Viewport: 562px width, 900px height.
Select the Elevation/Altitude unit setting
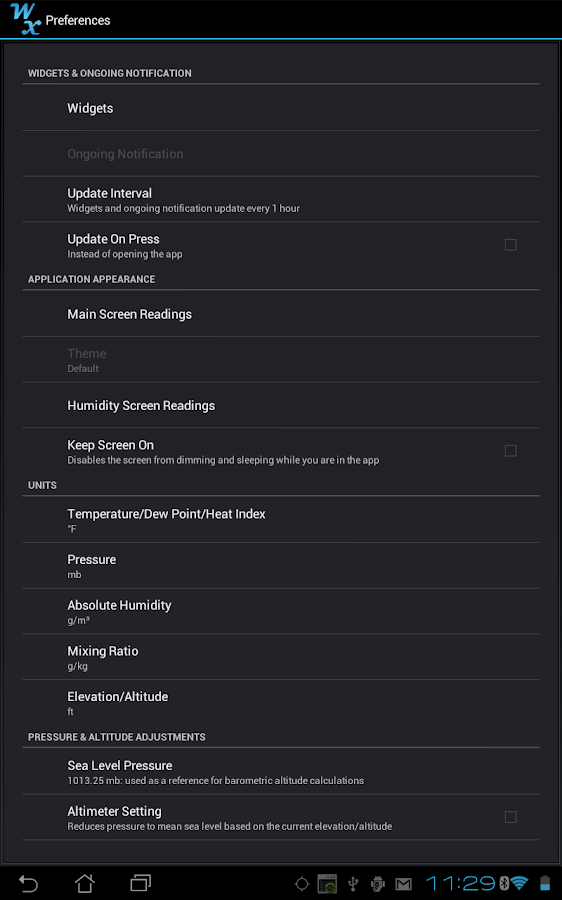(x=281, y=703)
